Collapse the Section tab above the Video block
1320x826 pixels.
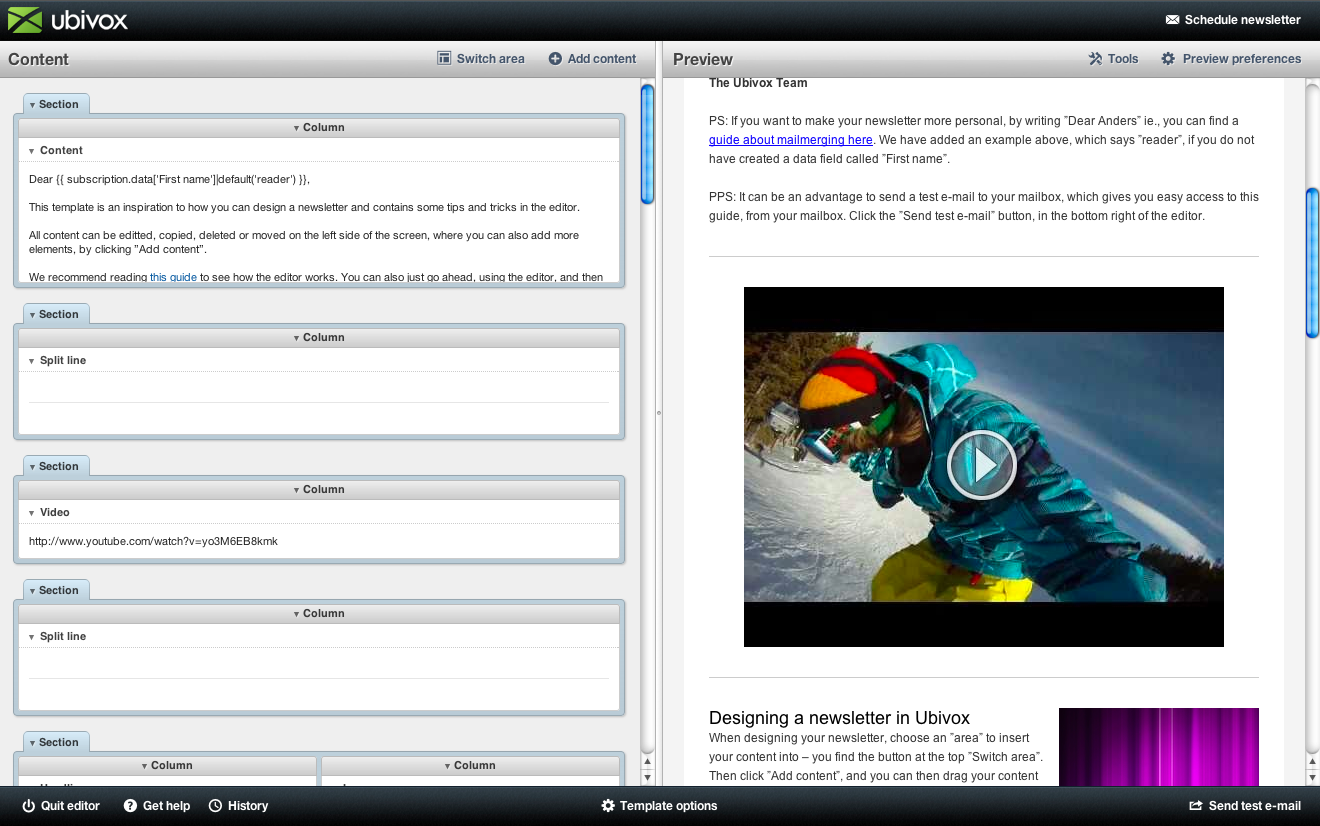[x=54, y=466]
